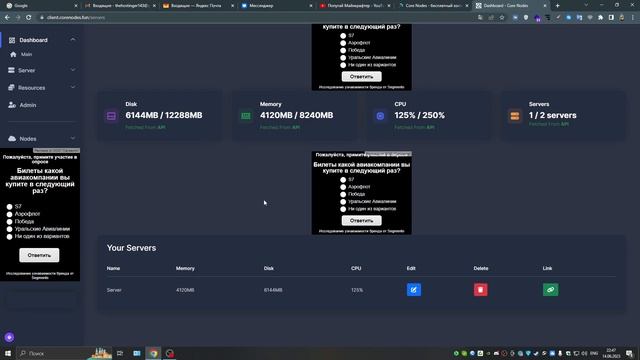Click the taskbar clock showing 22:47
640x360 pixels.
[611, 353]
